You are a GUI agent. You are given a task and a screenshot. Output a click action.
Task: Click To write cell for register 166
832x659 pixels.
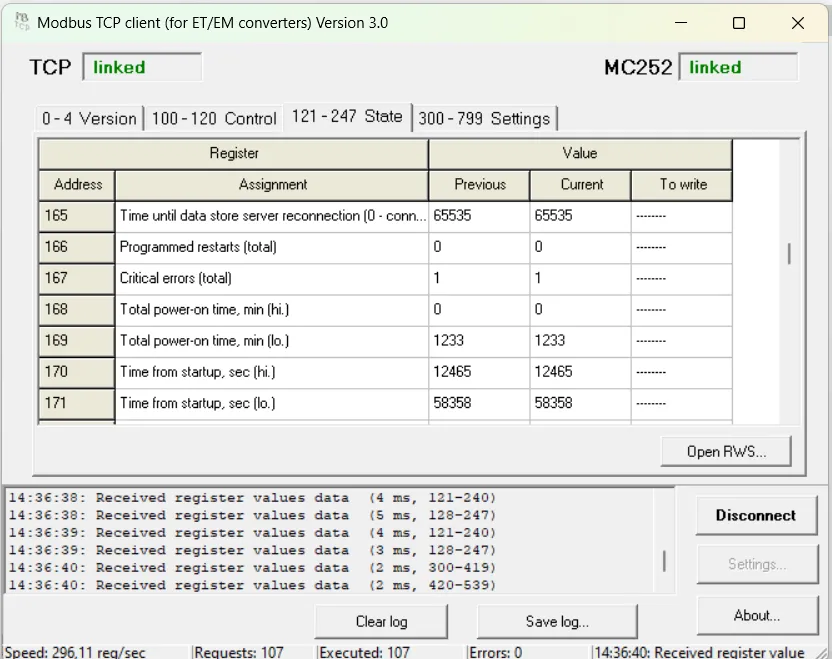pos(682,247)
